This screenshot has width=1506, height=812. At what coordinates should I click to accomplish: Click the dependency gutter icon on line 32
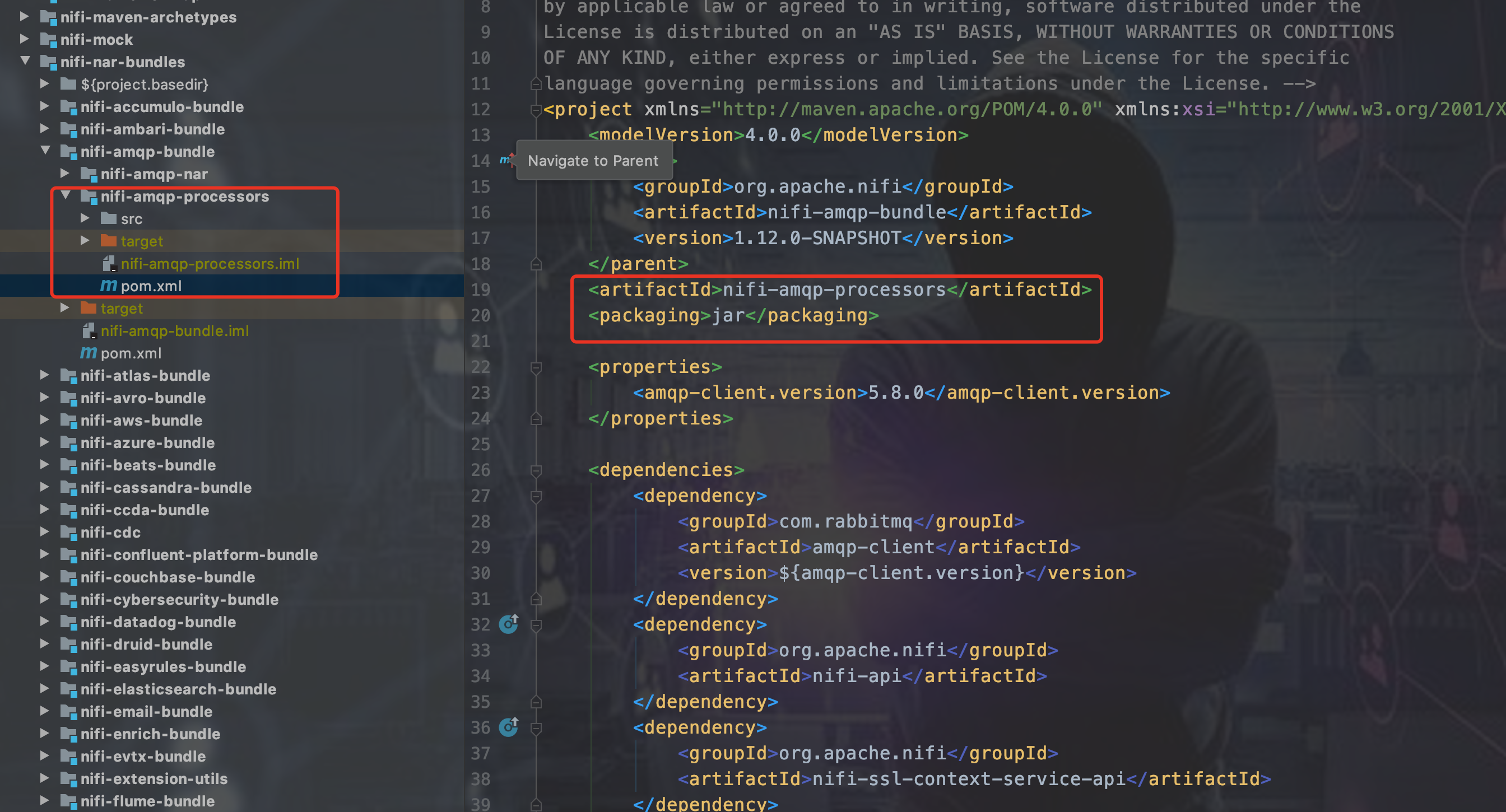(x=509, y=624)
